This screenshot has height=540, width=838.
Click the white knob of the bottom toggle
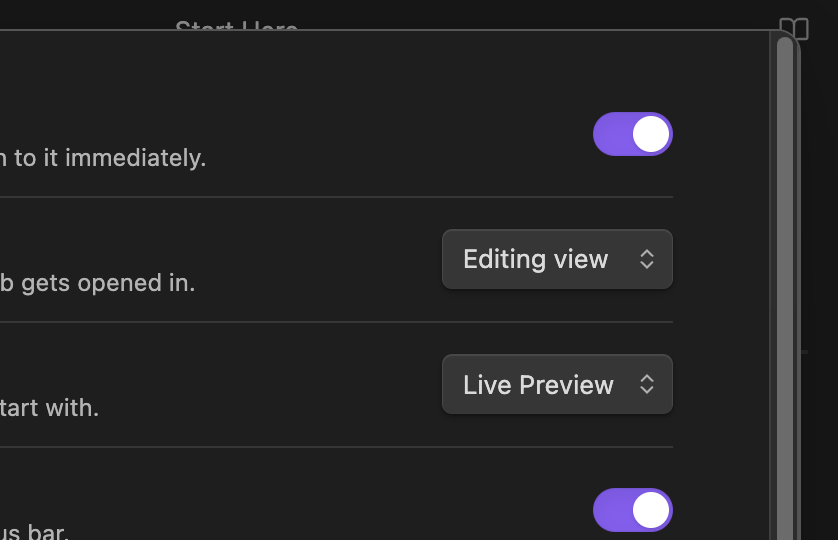coord(651,510)
